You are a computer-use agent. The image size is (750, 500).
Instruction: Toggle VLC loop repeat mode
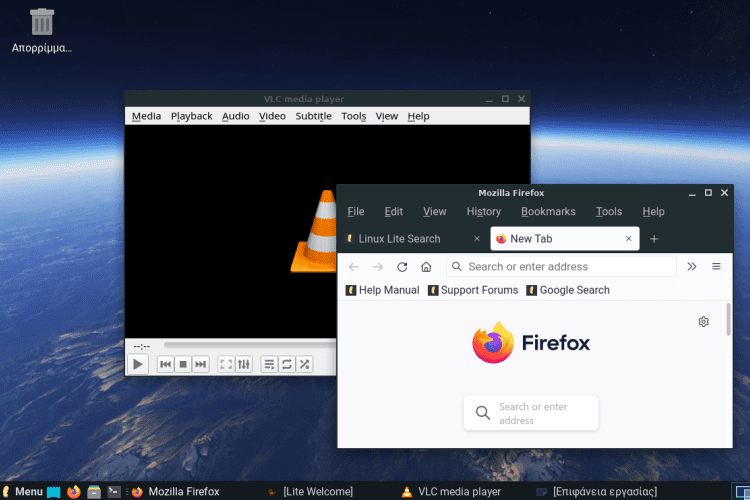coord(287,365)
